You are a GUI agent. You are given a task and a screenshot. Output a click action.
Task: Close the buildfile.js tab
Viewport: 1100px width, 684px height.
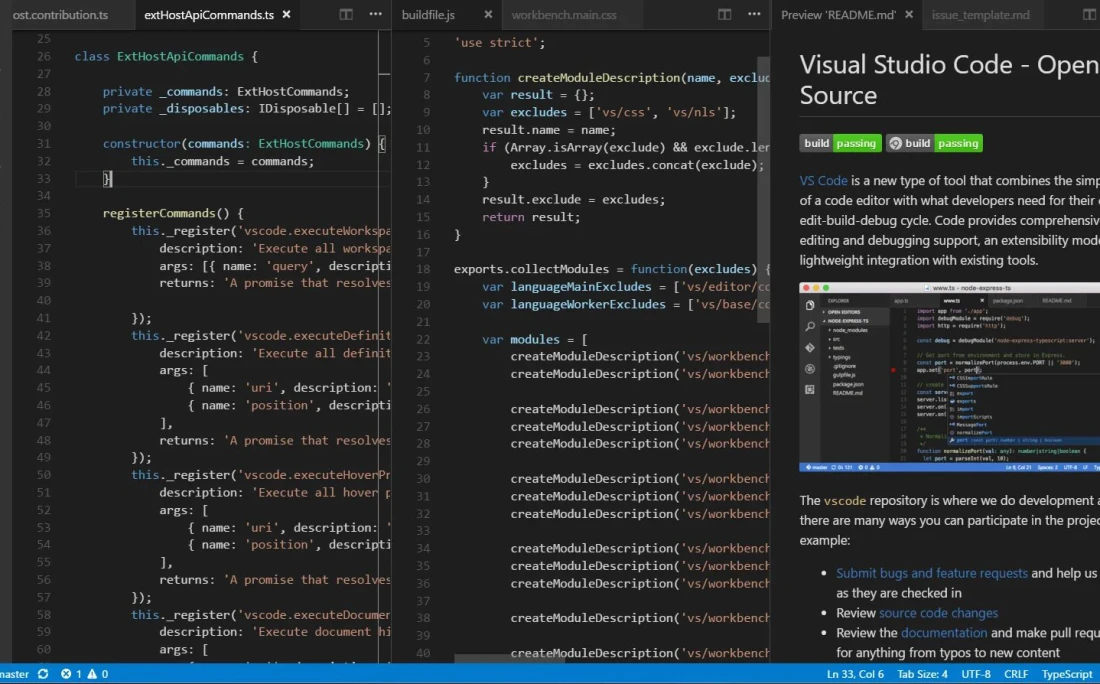pos(488,15)
